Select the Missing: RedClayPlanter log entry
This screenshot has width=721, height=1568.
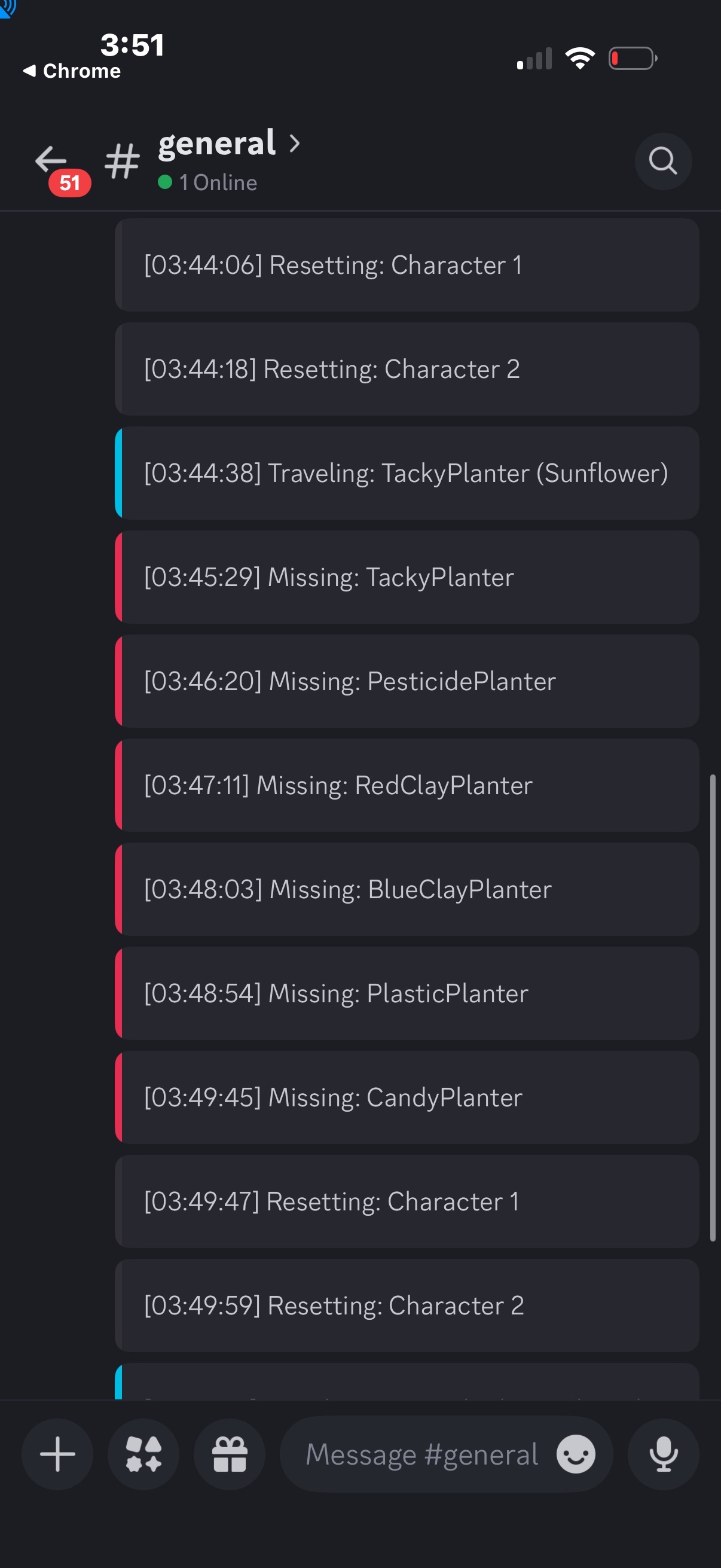click(406, 785)
